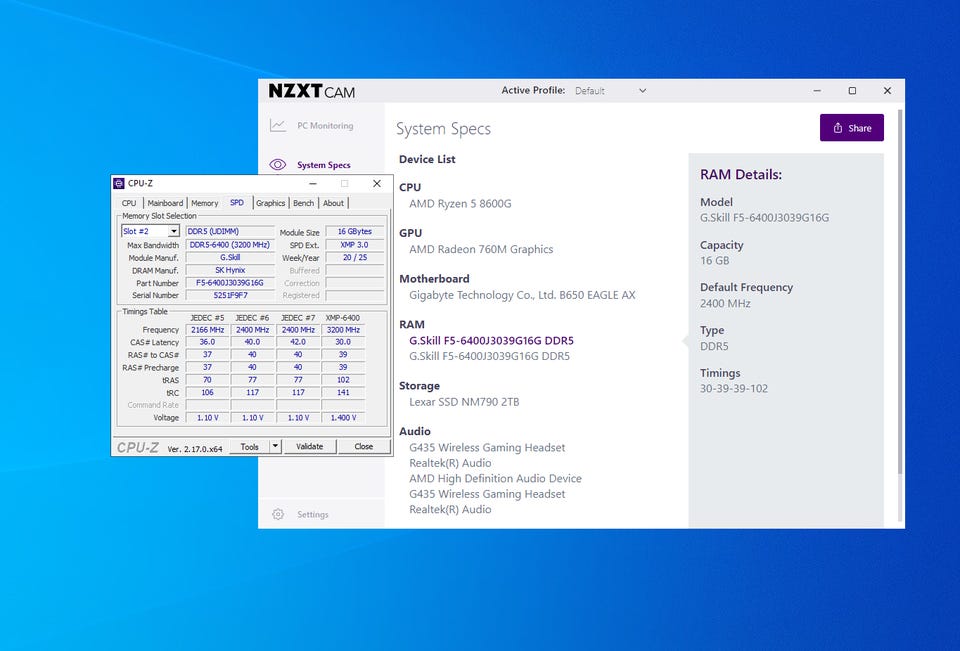Close the CPU-Z window with X
The width and height of the screenshot is (960, 651).
tap(377, 184)
